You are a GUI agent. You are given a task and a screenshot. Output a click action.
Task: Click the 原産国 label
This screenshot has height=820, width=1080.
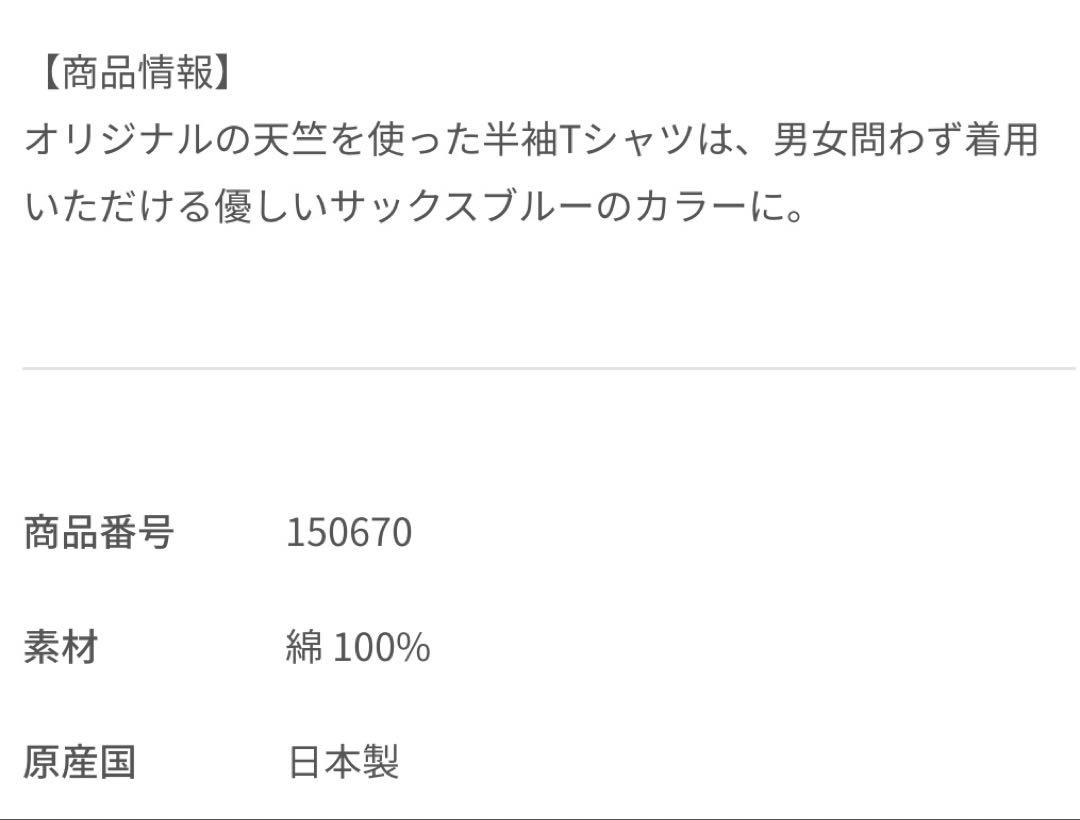pos(80,762)
